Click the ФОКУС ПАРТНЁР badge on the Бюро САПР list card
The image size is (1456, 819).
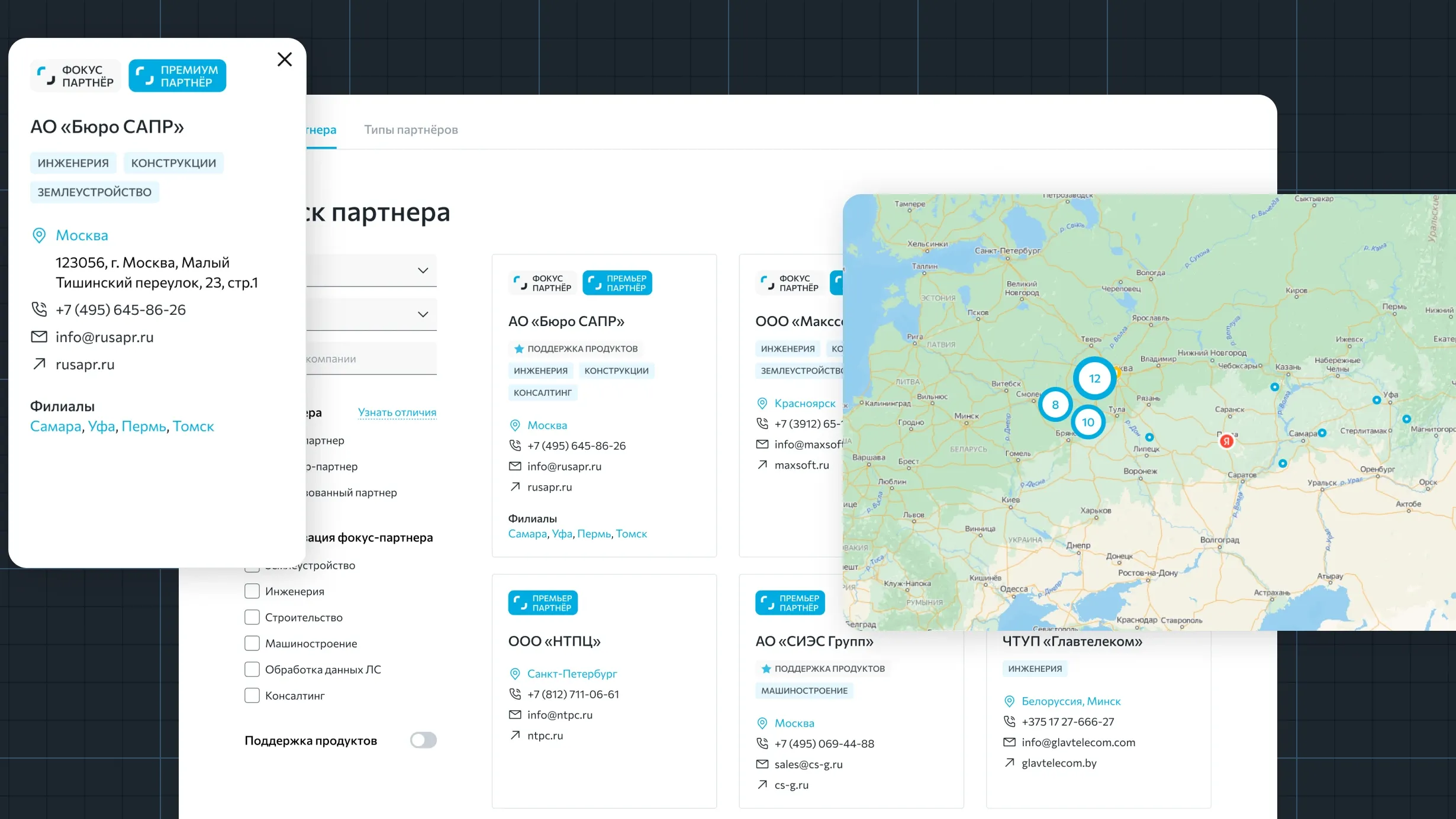point(543,283)
